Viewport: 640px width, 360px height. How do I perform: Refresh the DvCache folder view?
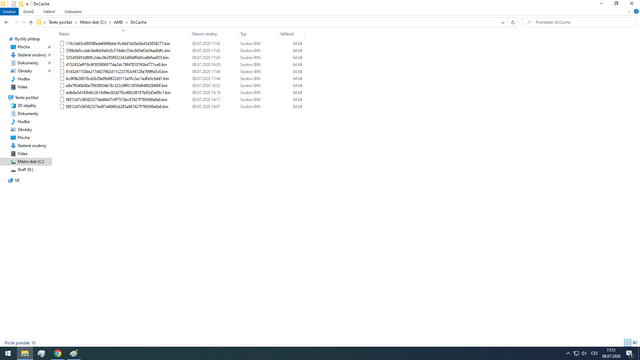(x=513, y=22)
